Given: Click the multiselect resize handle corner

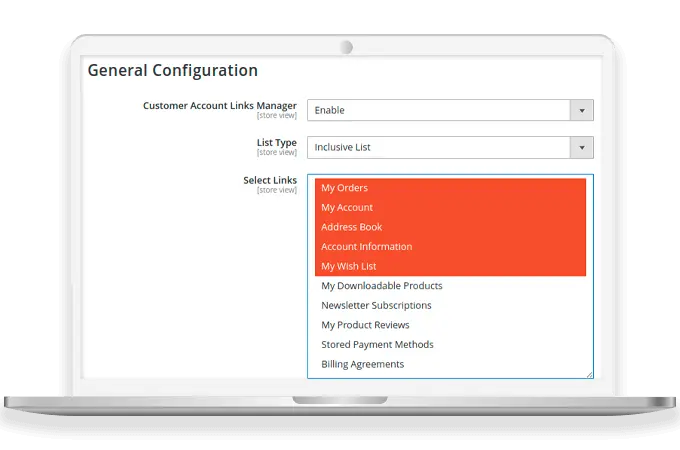Looking at the screenshot, I should [589, 375].
